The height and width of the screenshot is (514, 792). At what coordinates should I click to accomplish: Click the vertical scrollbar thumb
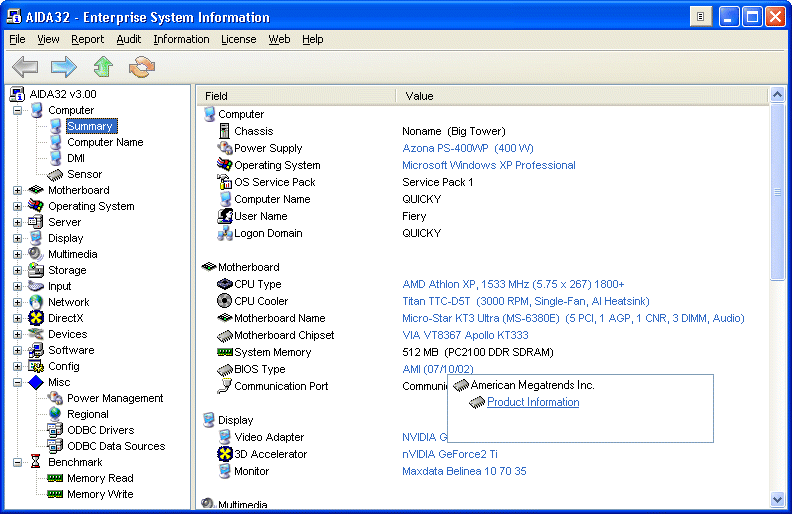pos(777,191)
